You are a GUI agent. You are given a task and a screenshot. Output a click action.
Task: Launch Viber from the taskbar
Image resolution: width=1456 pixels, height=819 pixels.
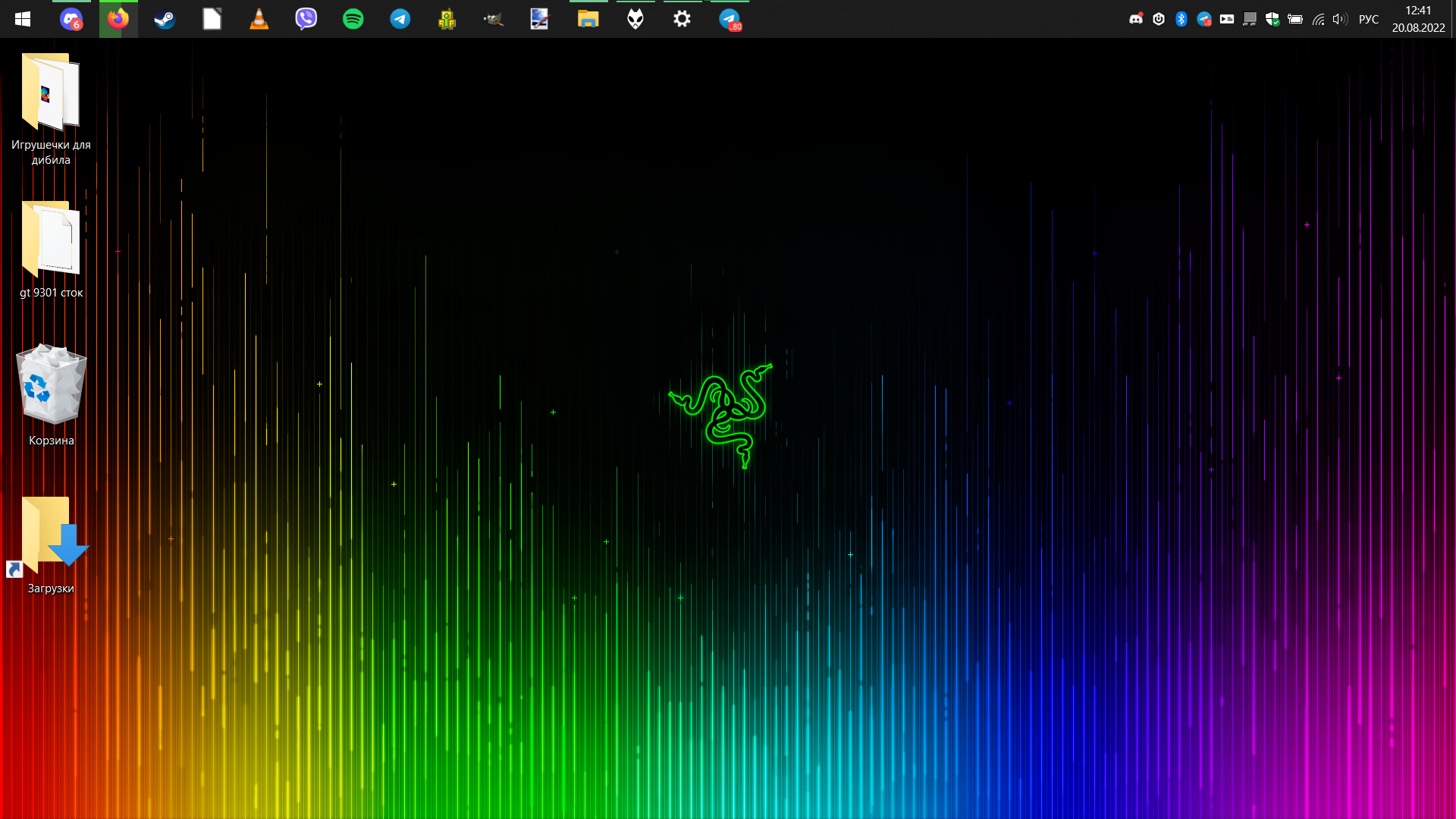point(306,19)
